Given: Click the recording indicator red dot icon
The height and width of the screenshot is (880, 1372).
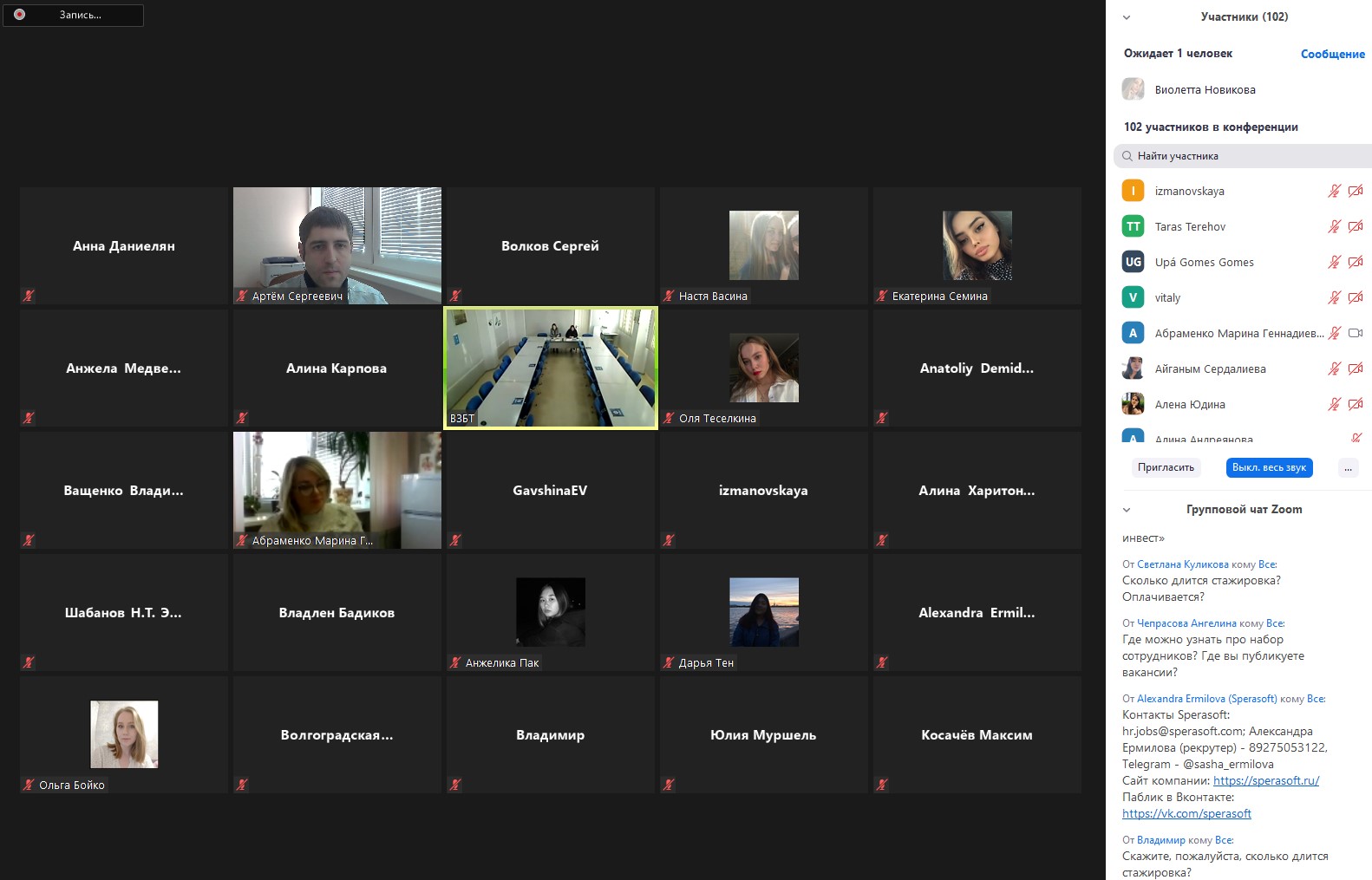Looking at the screenshot, I should pyautogui.click(x=19, y=15).
